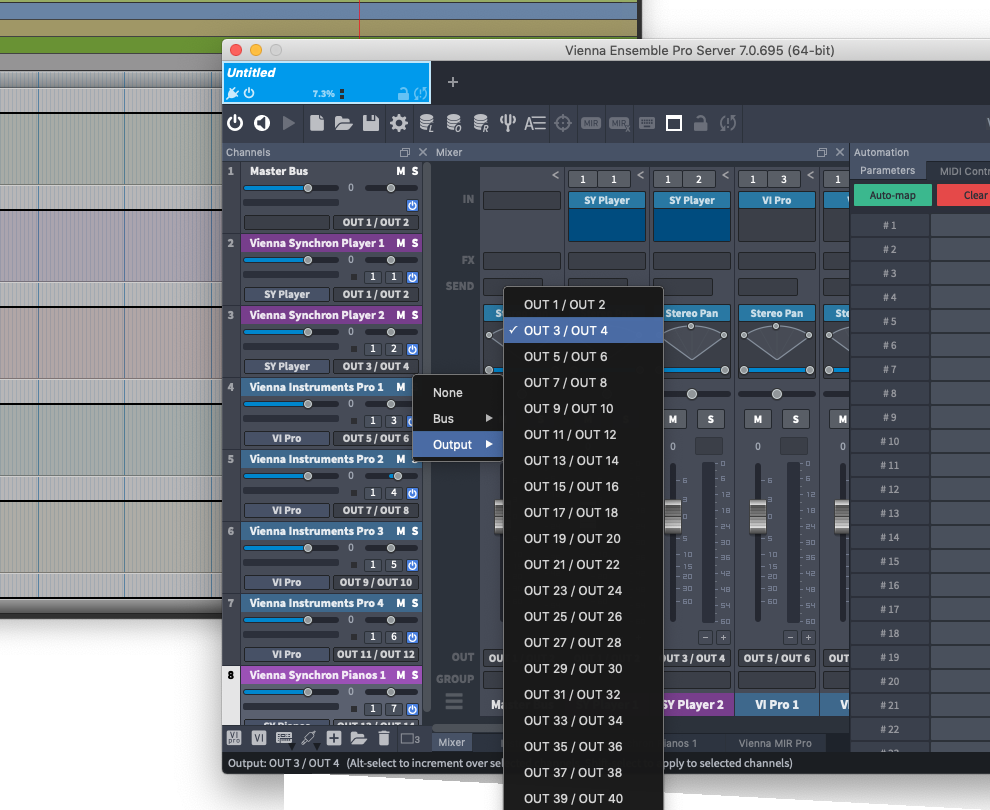The width and height of the screenshot is (990, 810).
Task: Select OUT 1 / OUT 2 from output list
Action: pyautogui.click(x=583, y=304)
